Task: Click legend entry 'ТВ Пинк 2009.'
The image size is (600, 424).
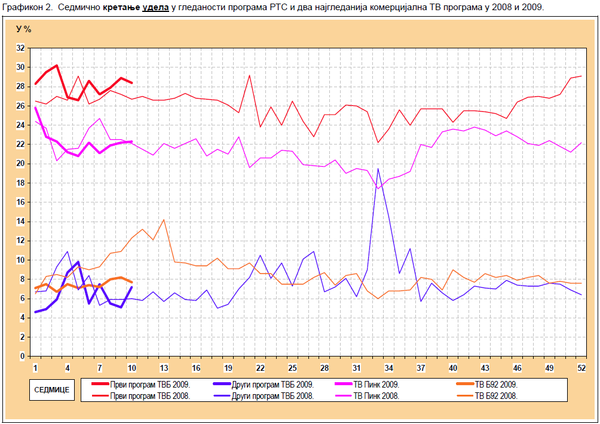Action: pyautogui.click(x=367, y=385)
